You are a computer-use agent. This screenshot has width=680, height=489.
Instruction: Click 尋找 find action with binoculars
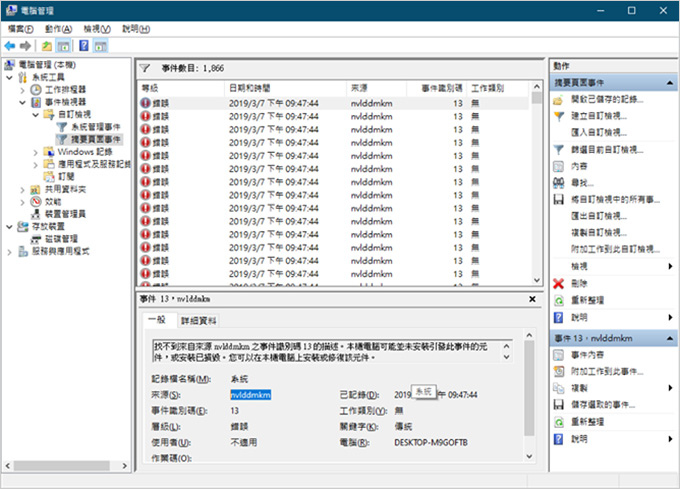(x=582, y=183)
